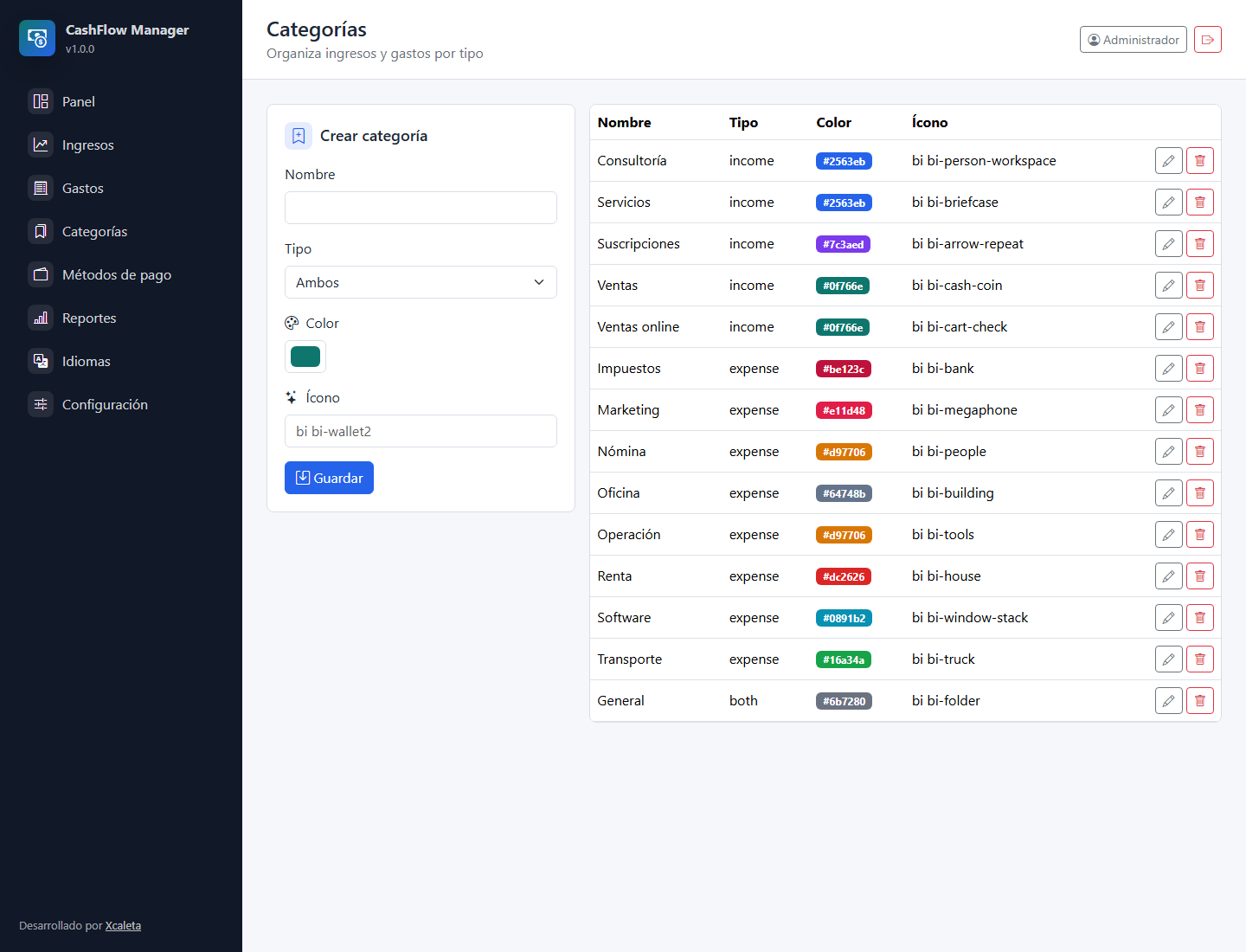Image resolution: width=1246 pixels, height=952 pixels.
Task: Edit the Nómina category
Action: point(1168,452)
